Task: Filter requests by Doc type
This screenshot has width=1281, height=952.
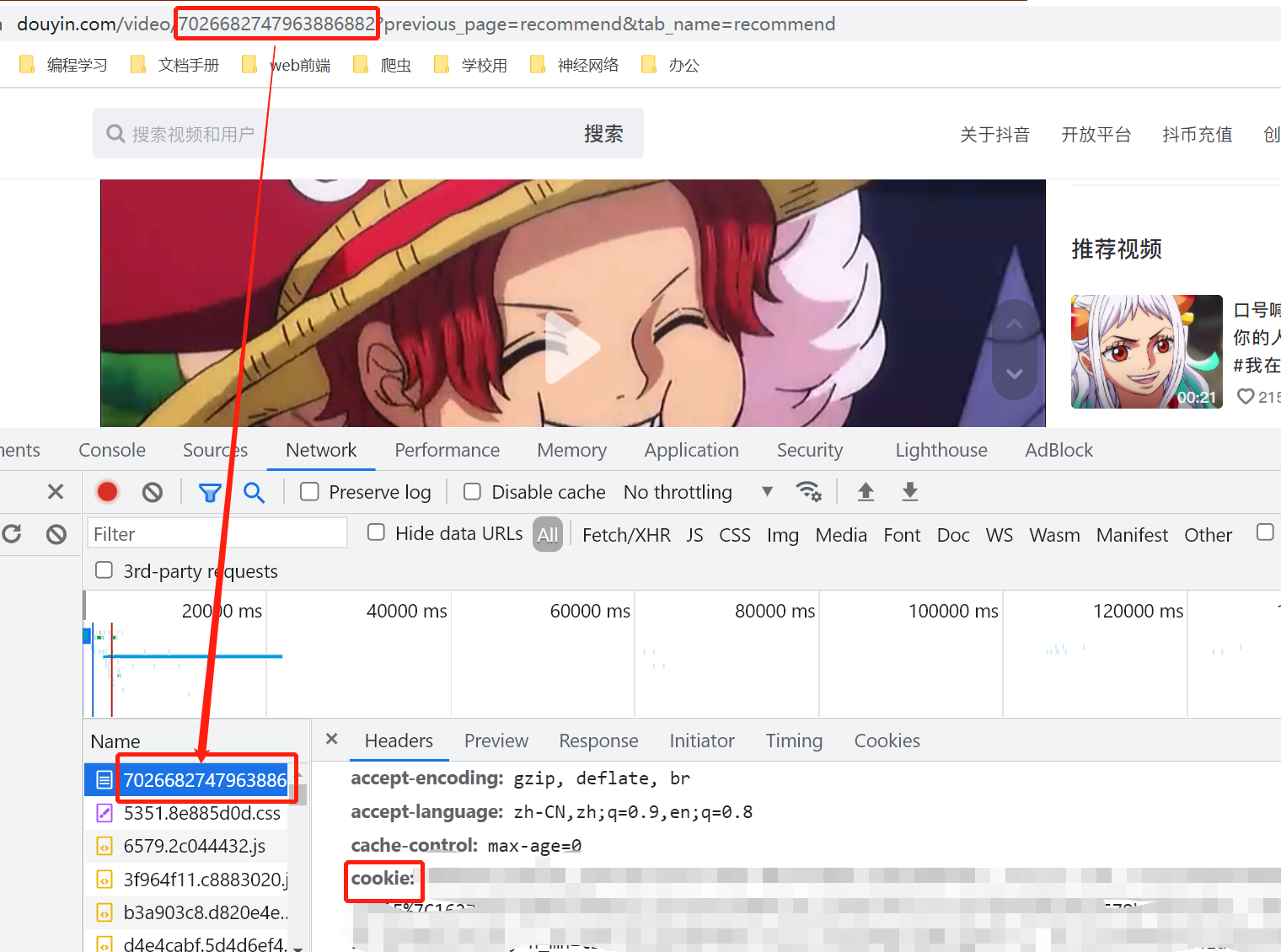Action: coord(953,535)
